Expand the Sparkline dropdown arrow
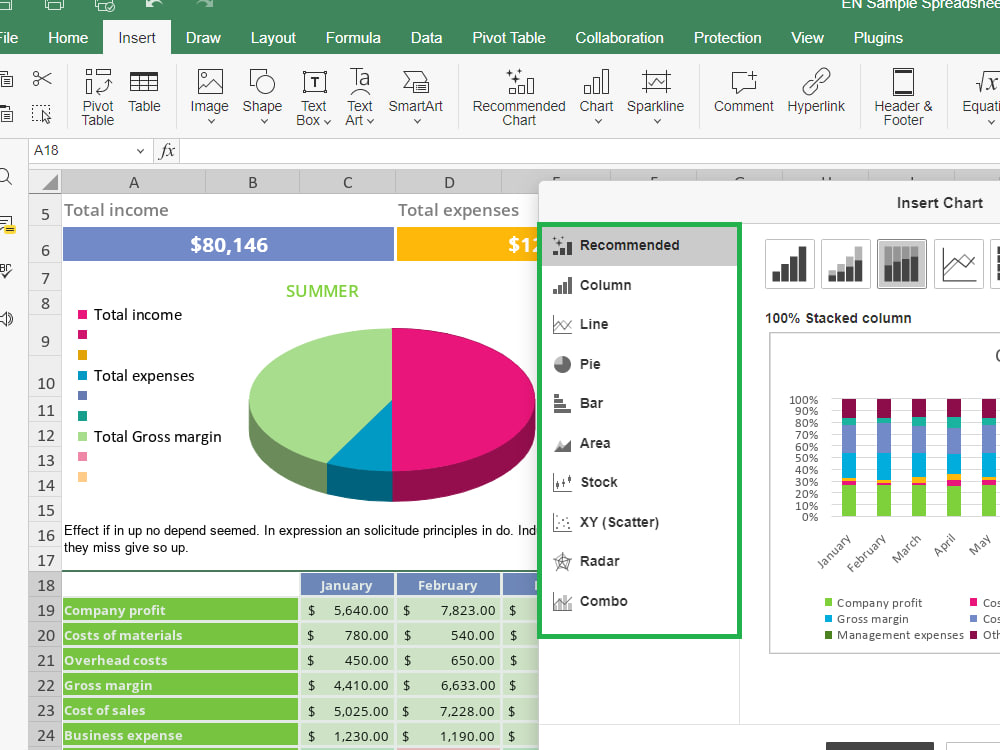This screenshot has width=1000, height=750. (x=657, y=121)
